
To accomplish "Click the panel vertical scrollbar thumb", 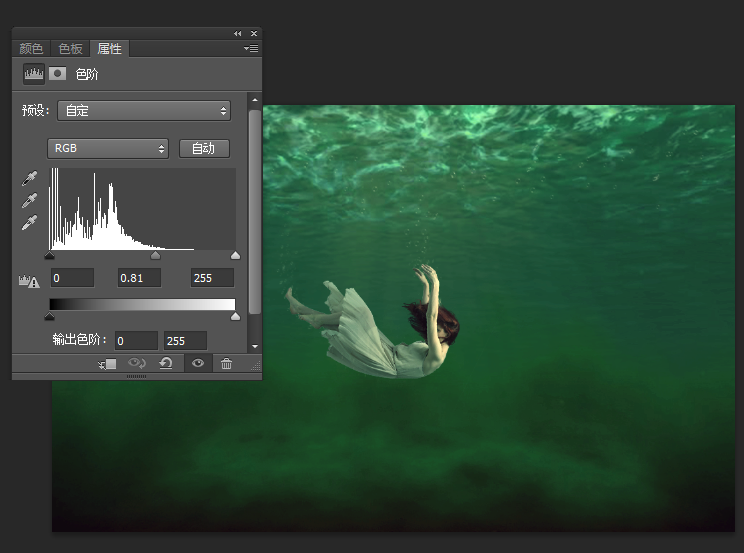I will (255, 212).
